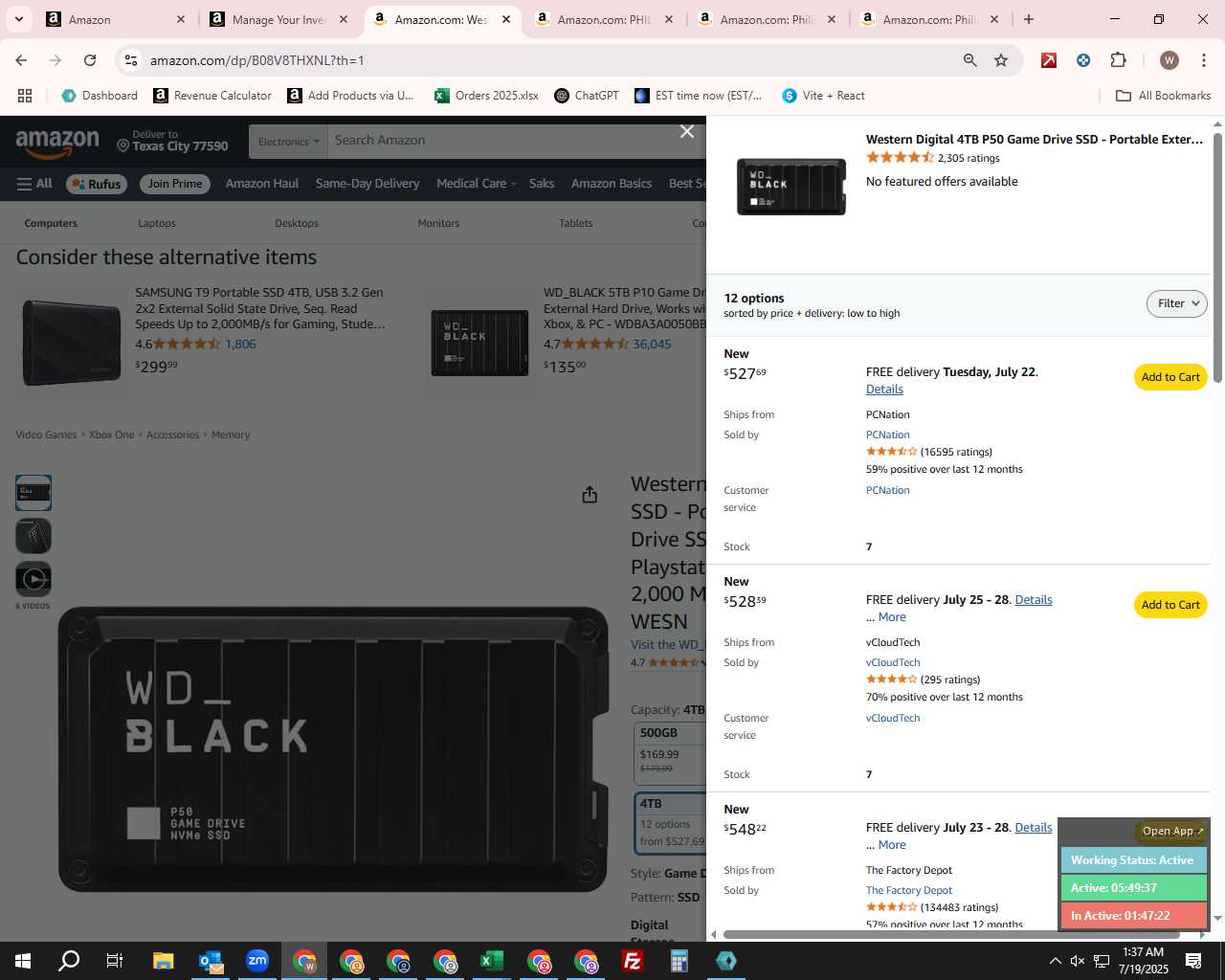Open the Rufus button
Image resolution: width=1225 pixels, height=980 pixels.
(97, 184)
